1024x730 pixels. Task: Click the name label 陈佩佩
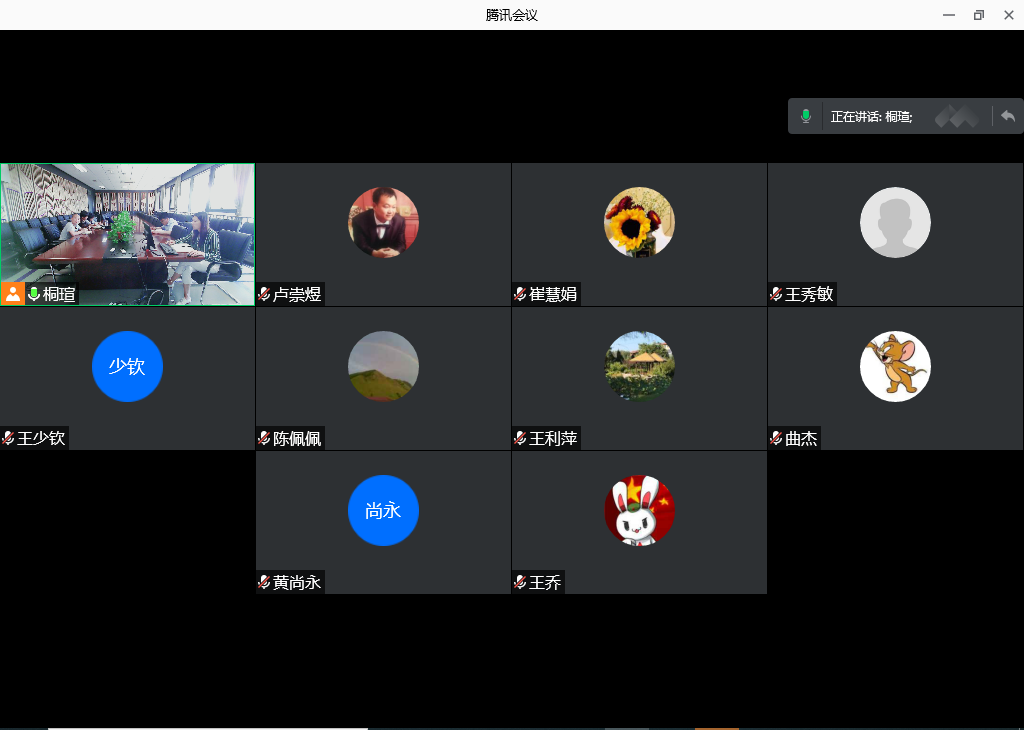pyautogui.click(x=297, y=438)
